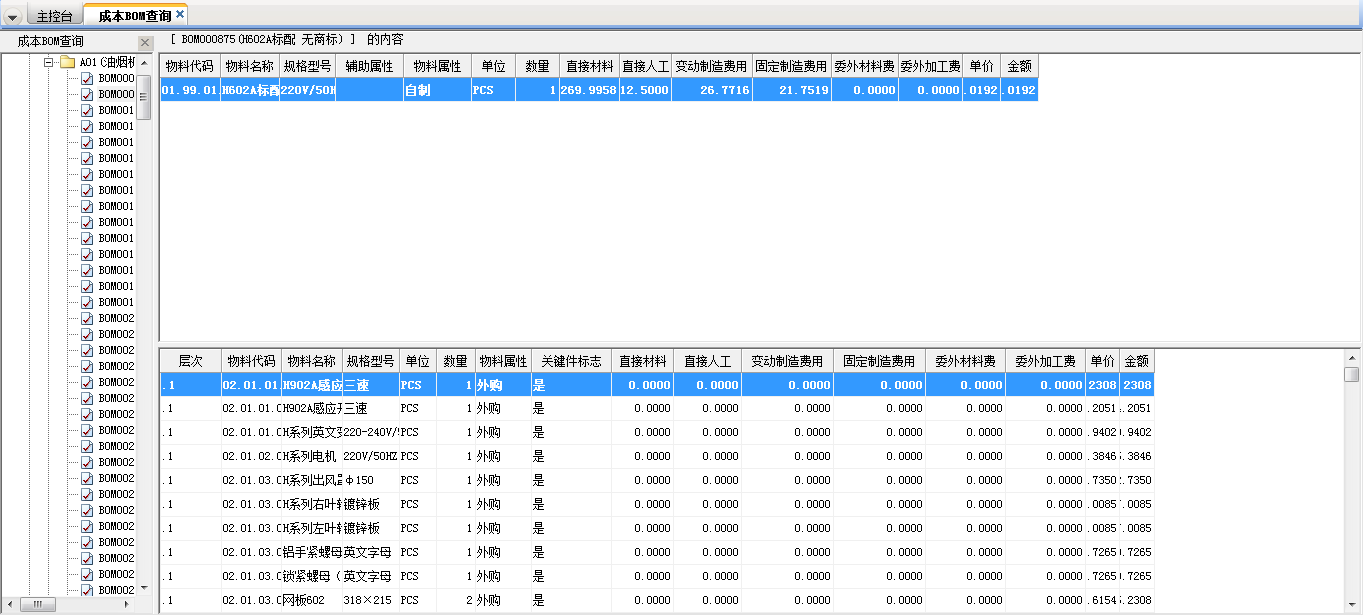The width and height of the screenshot is (1363, 615).
Task: Select the CH系列左叶 material row
Action: [657, 528]
